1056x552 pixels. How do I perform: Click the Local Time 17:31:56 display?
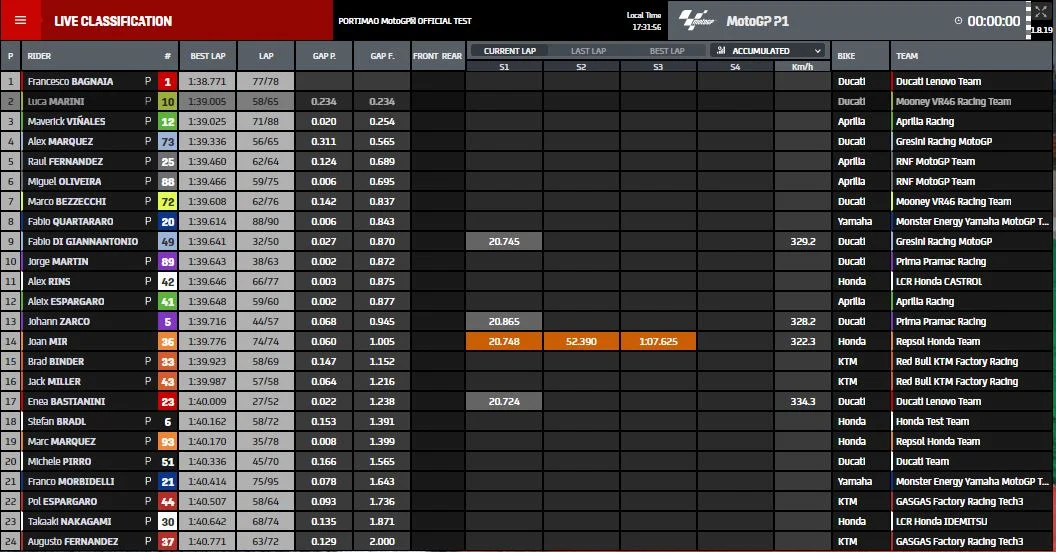(645, 21)
